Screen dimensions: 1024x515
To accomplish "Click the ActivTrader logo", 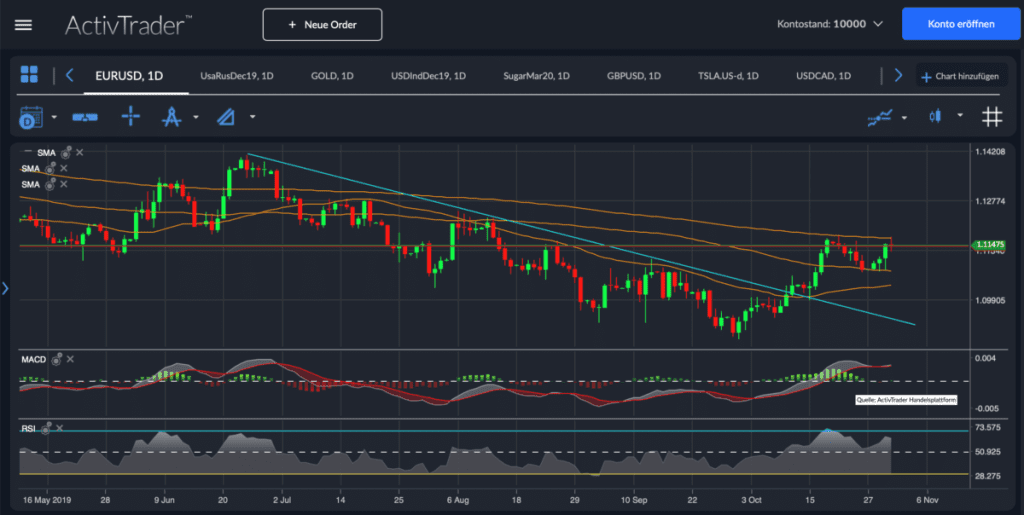I will [128, 25].
